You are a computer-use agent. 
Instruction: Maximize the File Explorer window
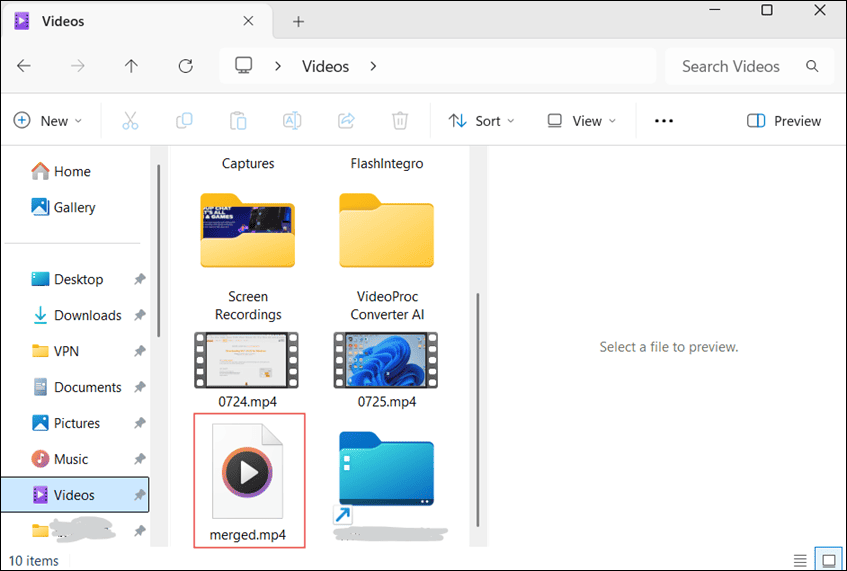(x=767, y=10)
